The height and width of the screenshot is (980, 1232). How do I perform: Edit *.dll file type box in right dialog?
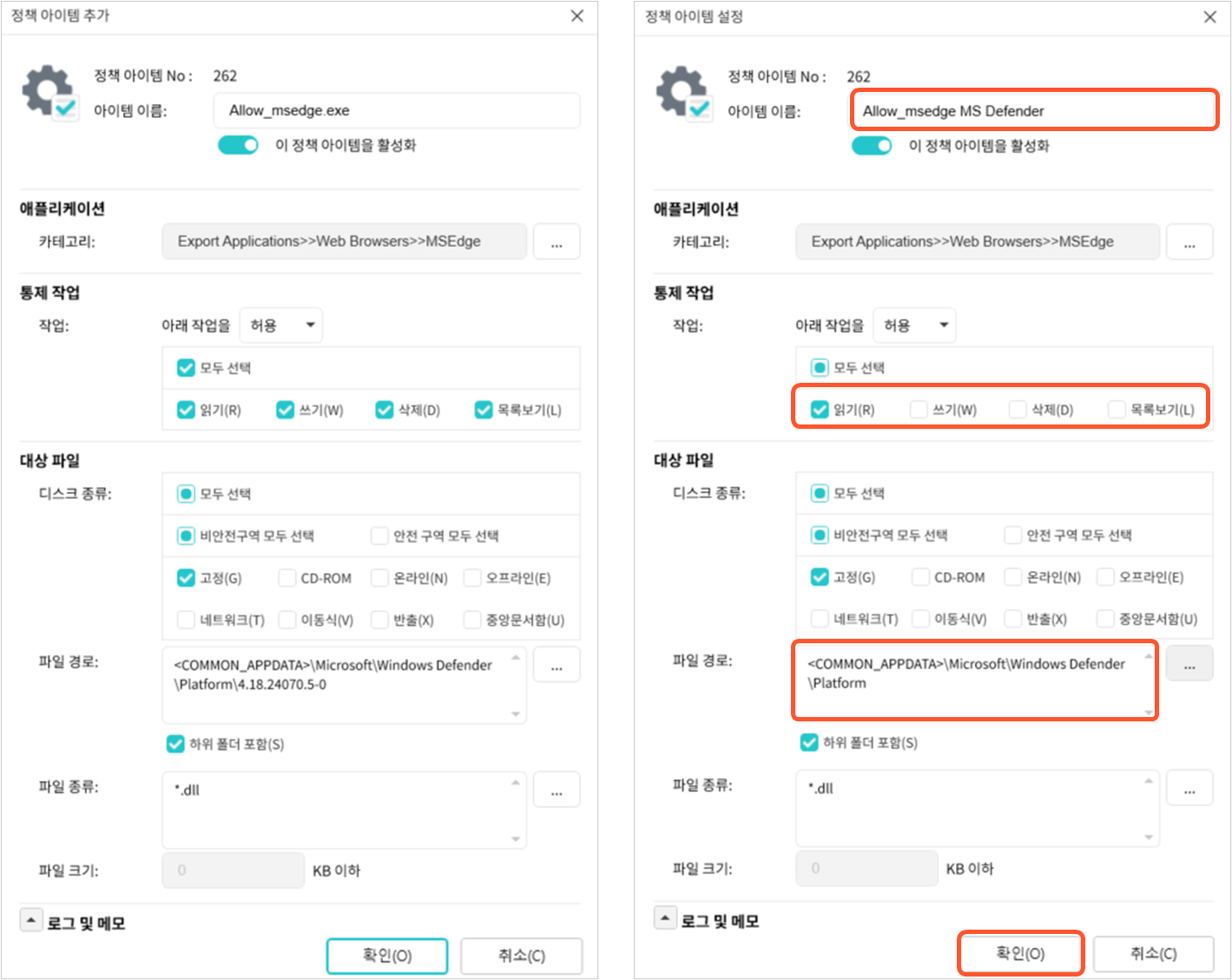point(978,808)
